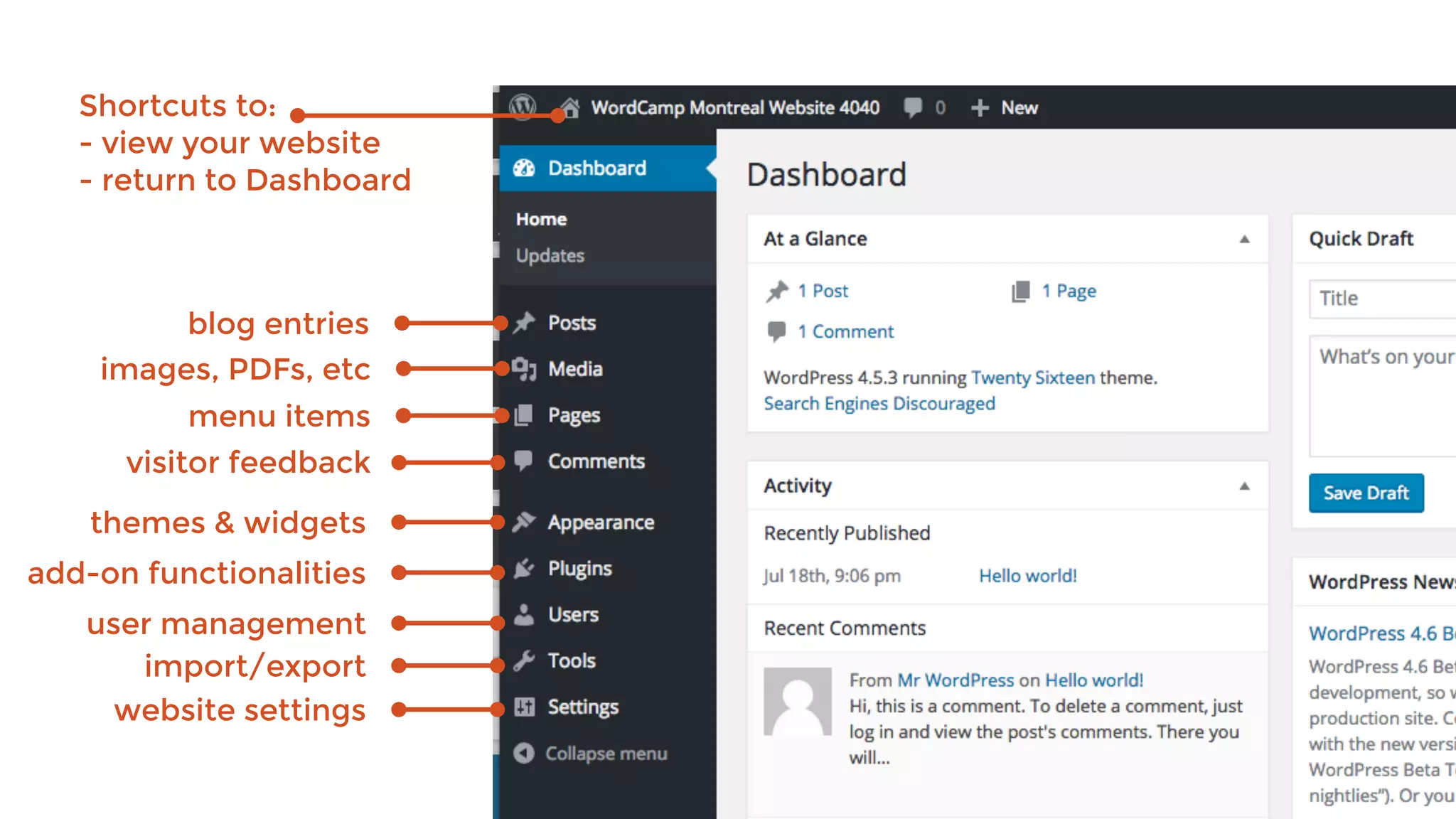Open the 1 Comment link

845,332
